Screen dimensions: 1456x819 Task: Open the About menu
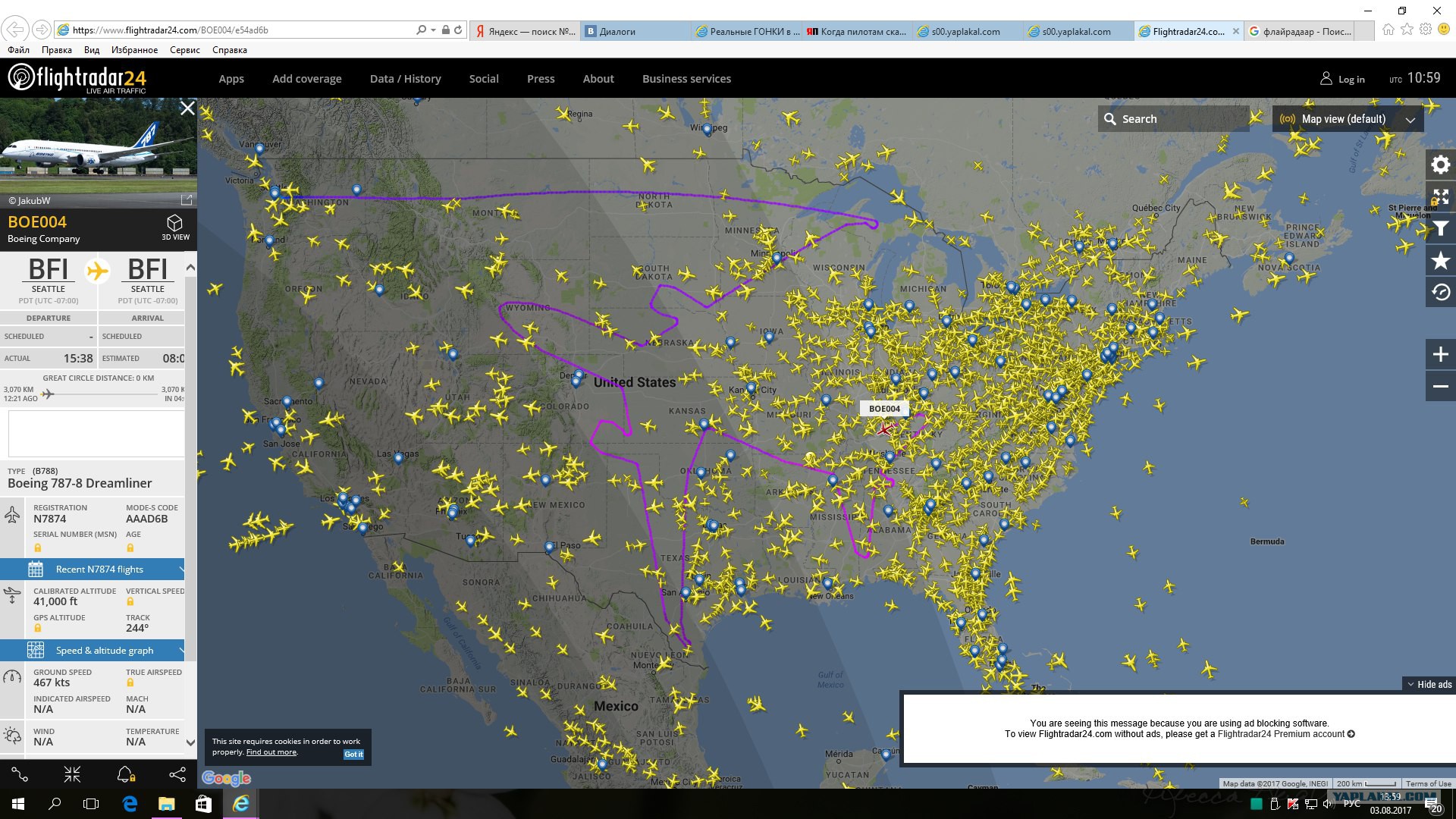598,79
